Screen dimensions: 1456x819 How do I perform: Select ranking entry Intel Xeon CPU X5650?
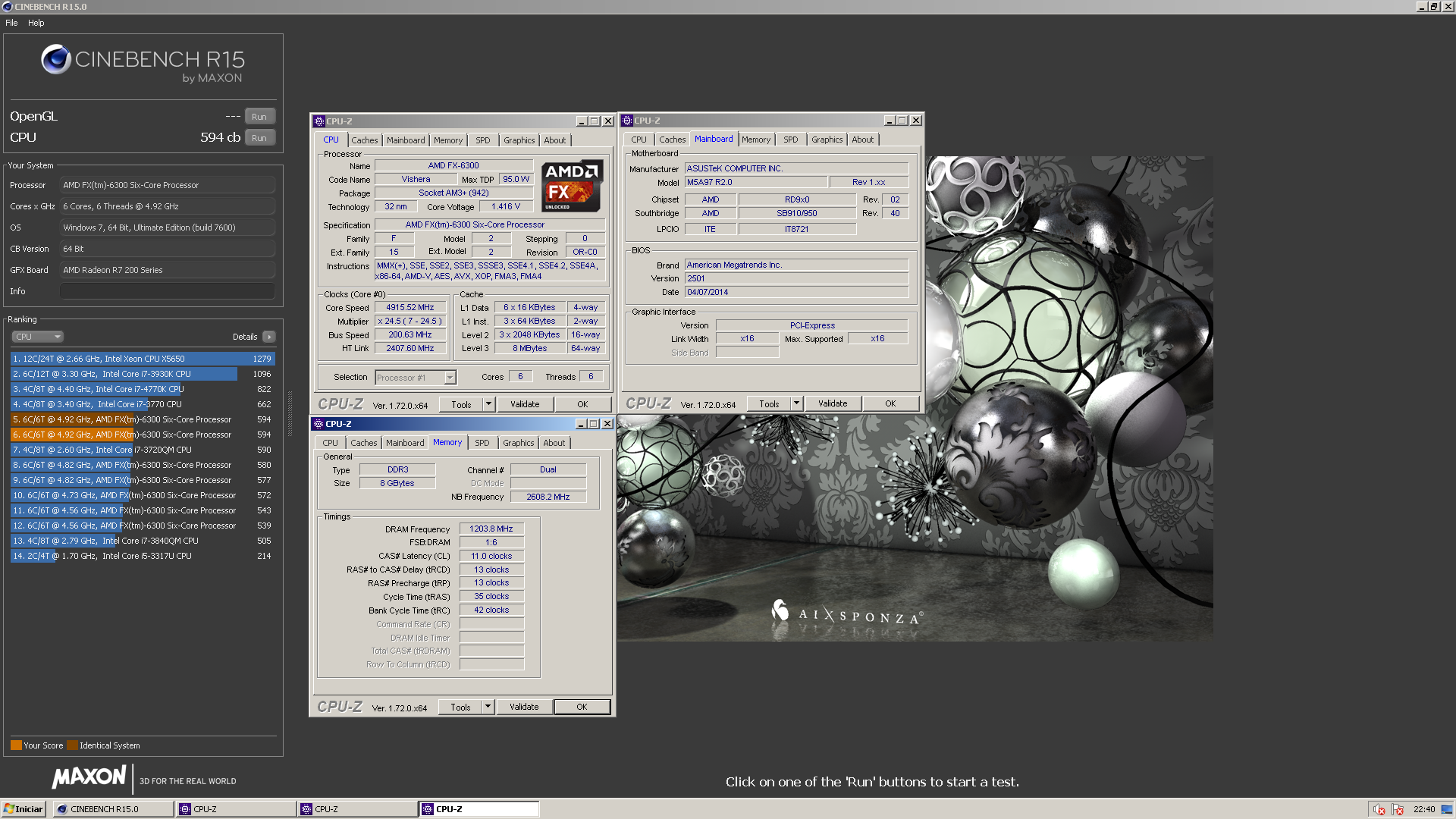(143, 359)
